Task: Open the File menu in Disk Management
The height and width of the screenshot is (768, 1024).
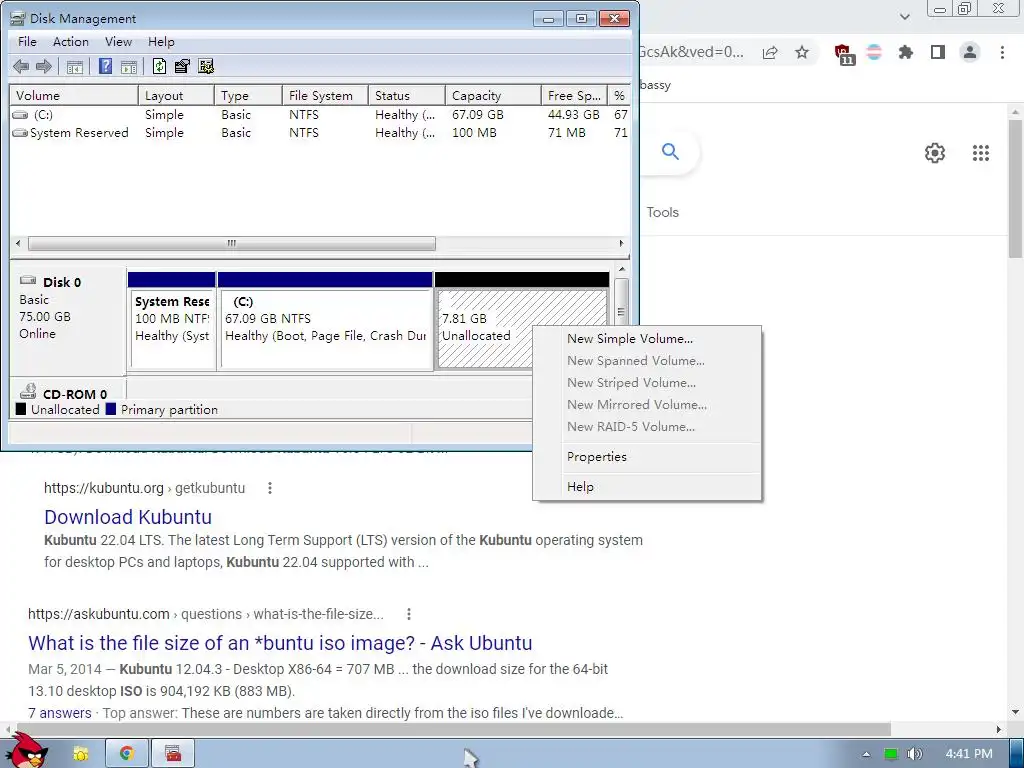Action: [x=27, y=42]
